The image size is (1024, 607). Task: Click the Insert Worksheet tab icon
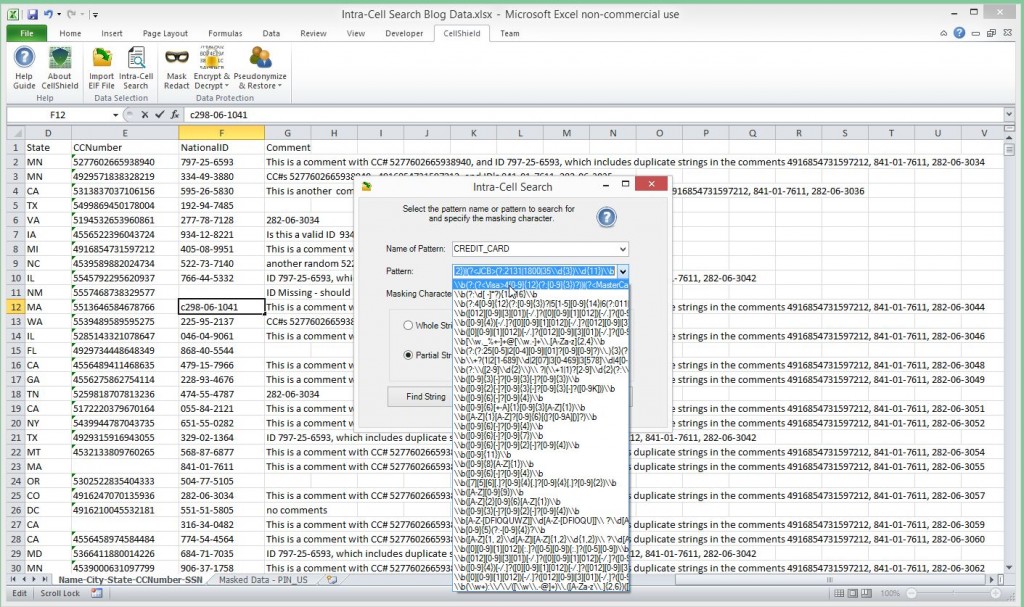tap(332, 580)
